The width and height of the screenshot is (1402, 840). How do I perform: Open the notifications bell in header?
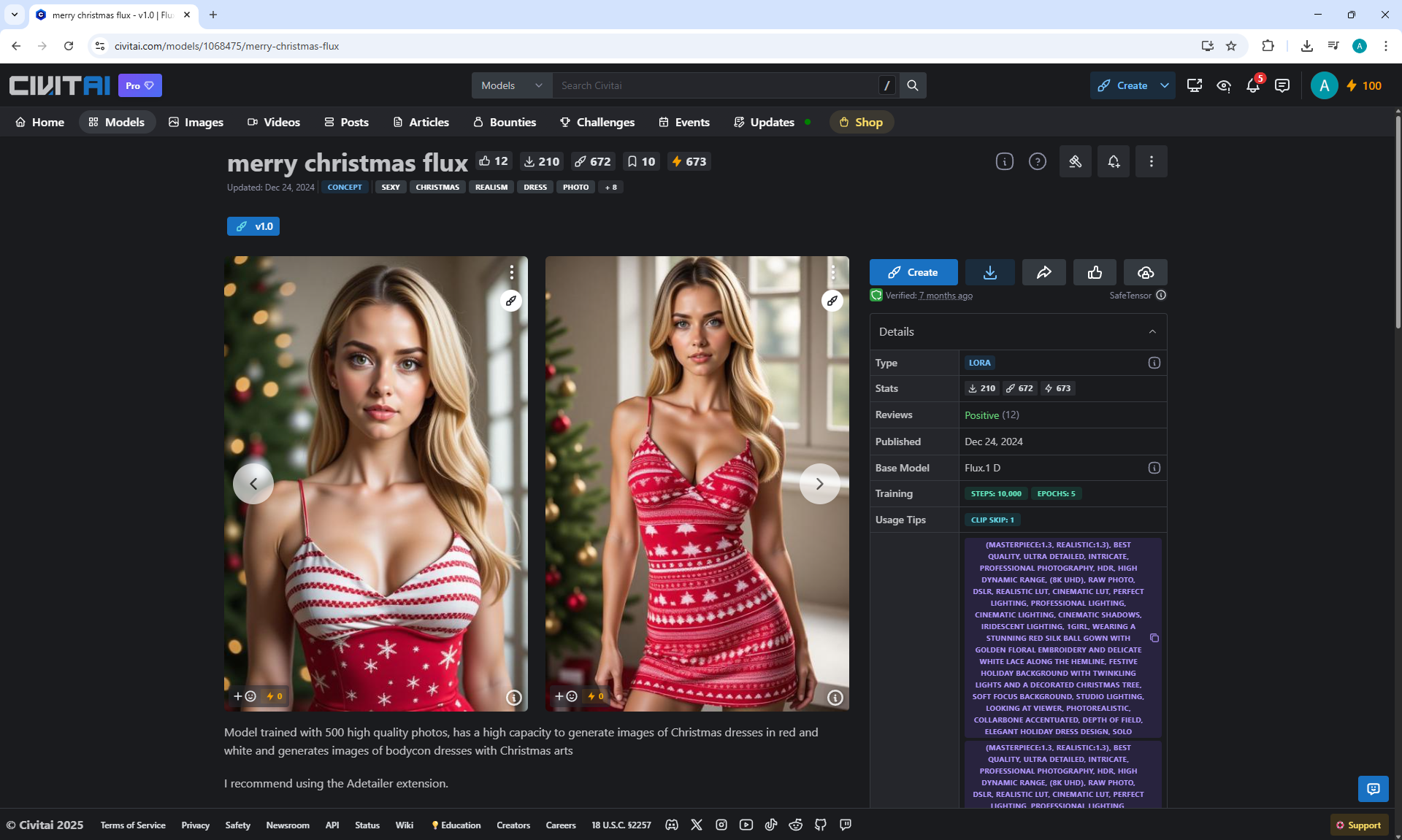click(1252, 86)
